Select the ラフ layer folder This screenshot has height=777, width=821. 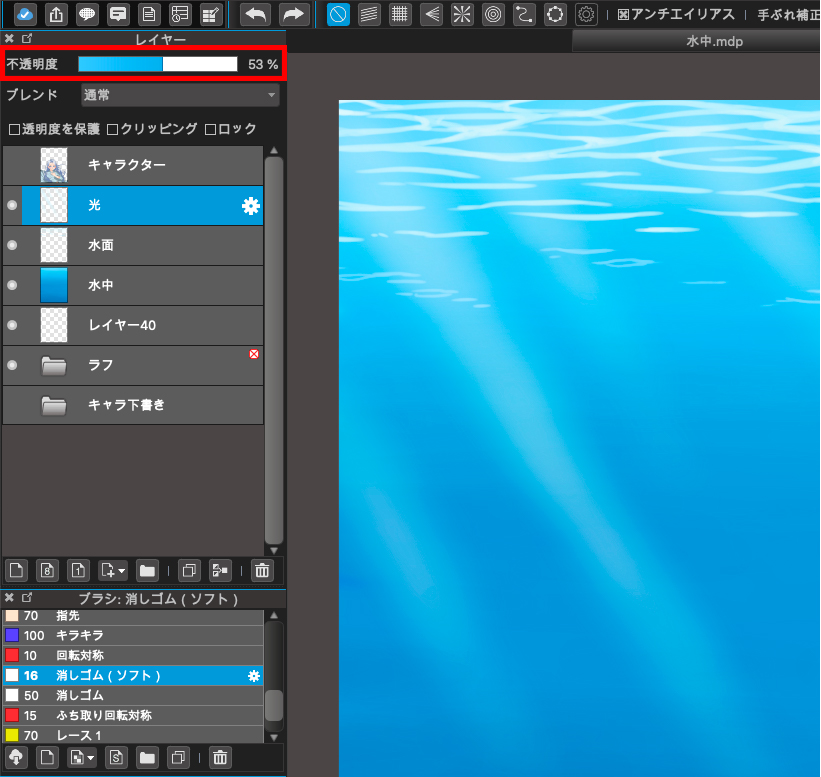(x=100, y=366)
